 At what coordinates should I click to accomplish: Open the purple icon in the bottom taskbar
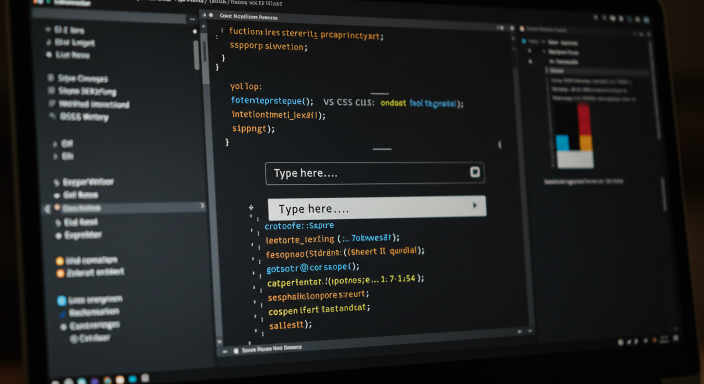click(95, 381)
